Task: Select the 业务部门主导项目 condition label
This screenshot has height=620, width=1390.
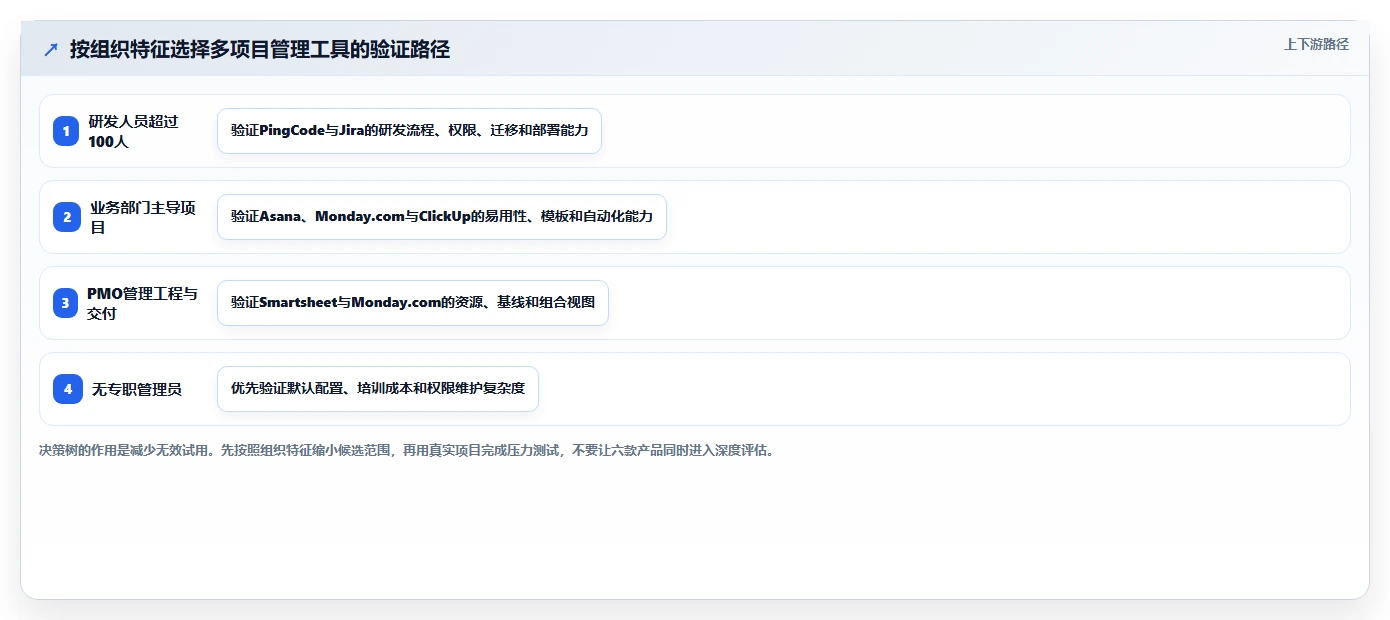Action: coord(143,217)
